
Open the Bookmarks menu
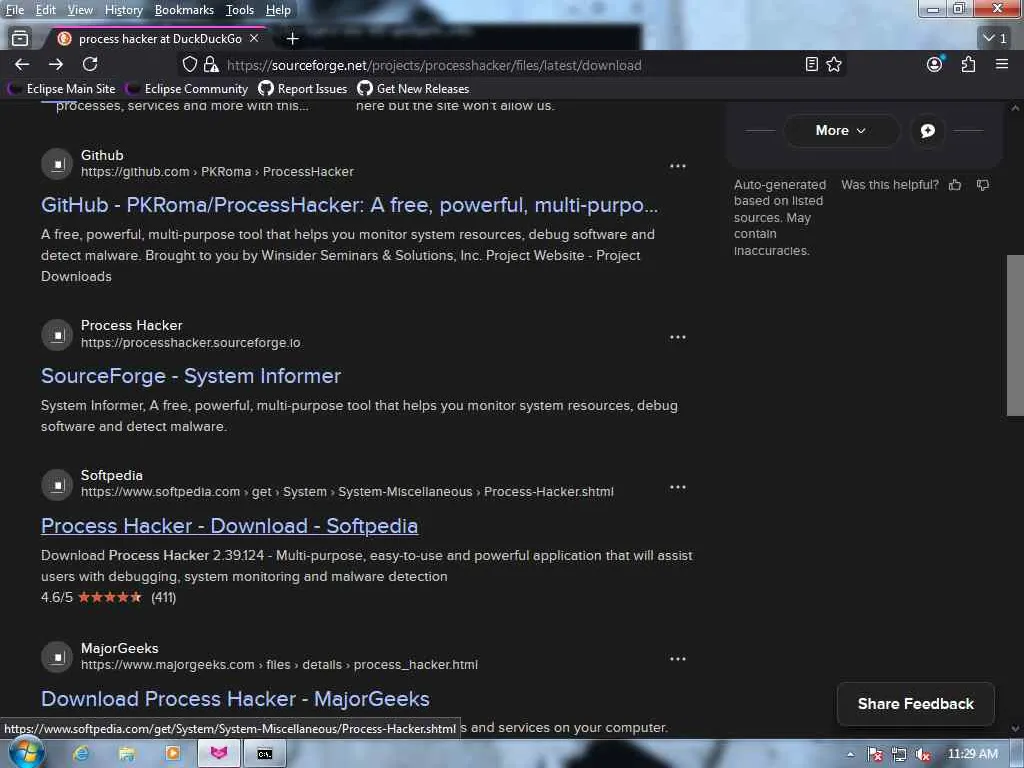[184, 10]
